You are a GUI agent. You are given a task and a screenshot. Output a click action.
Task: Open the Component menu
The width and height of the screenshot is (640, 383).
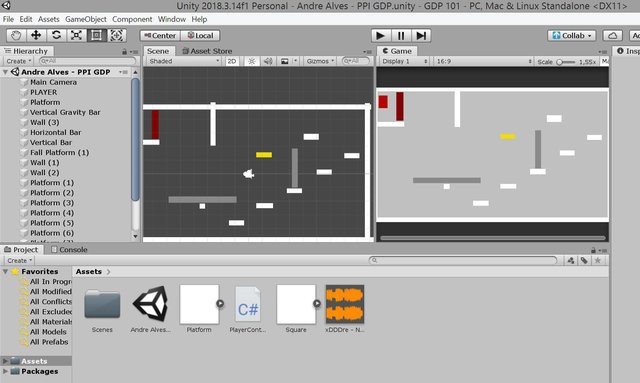tap(132, 19)
